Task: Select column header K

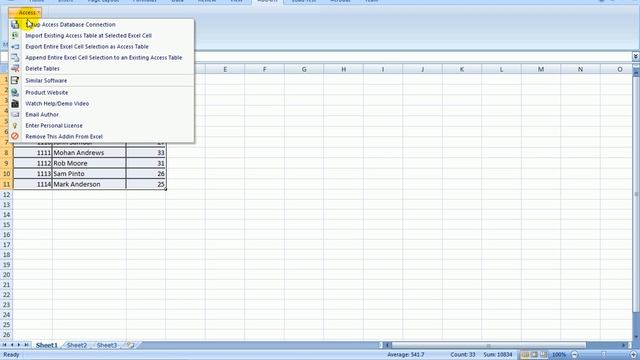Action: pos(462,69)
